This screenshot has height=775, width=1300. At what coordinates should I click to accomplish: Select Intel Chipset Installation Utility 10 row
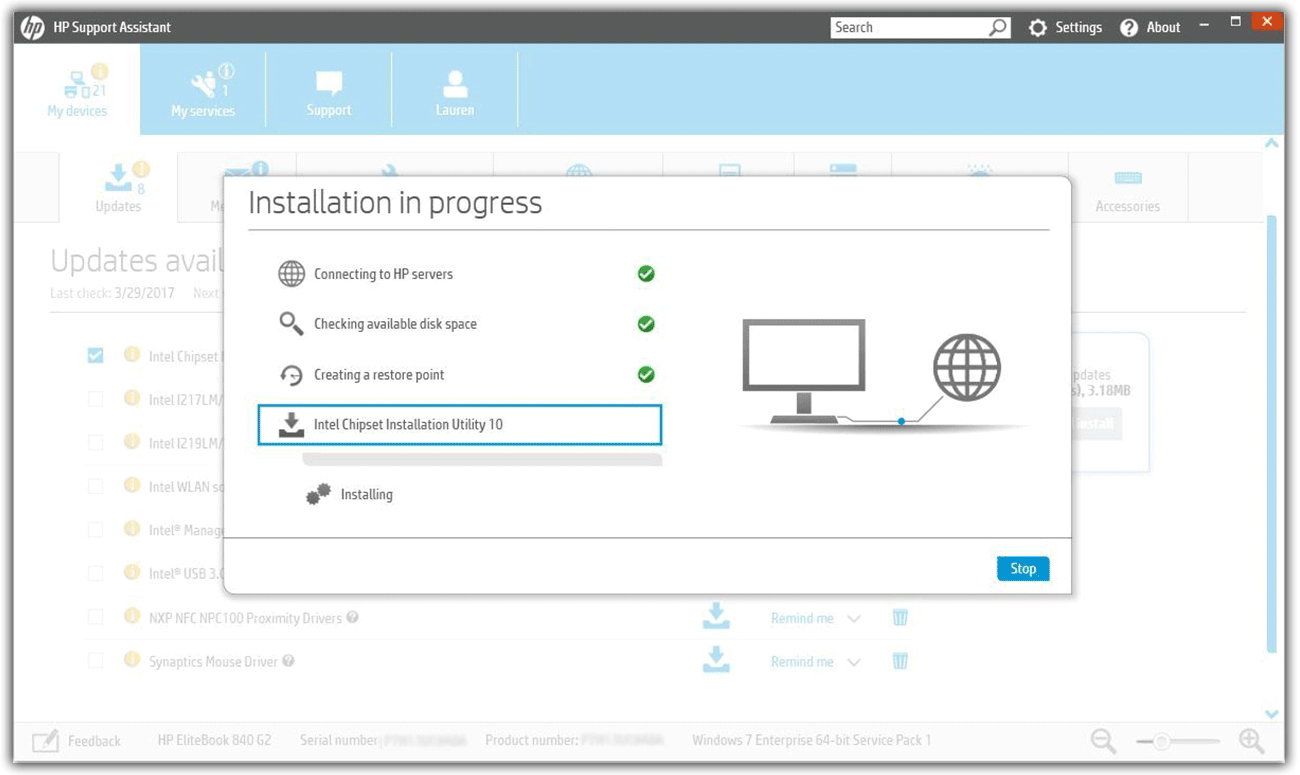tap(460, 425)
